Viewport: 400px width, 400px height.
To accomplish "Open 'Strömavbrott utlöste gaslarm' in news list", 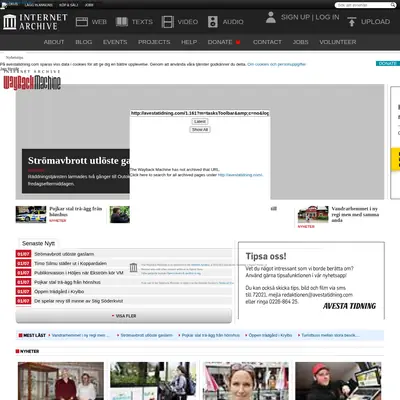I will (x=64, y=254).
